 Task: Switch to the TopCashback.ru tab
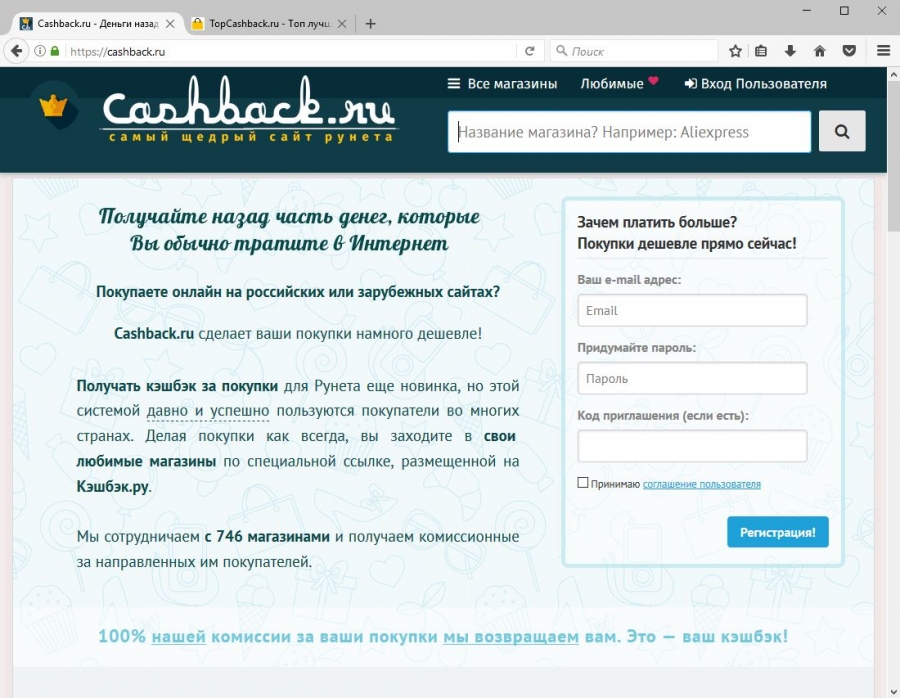pyautogui.click(x=270, y=24)
